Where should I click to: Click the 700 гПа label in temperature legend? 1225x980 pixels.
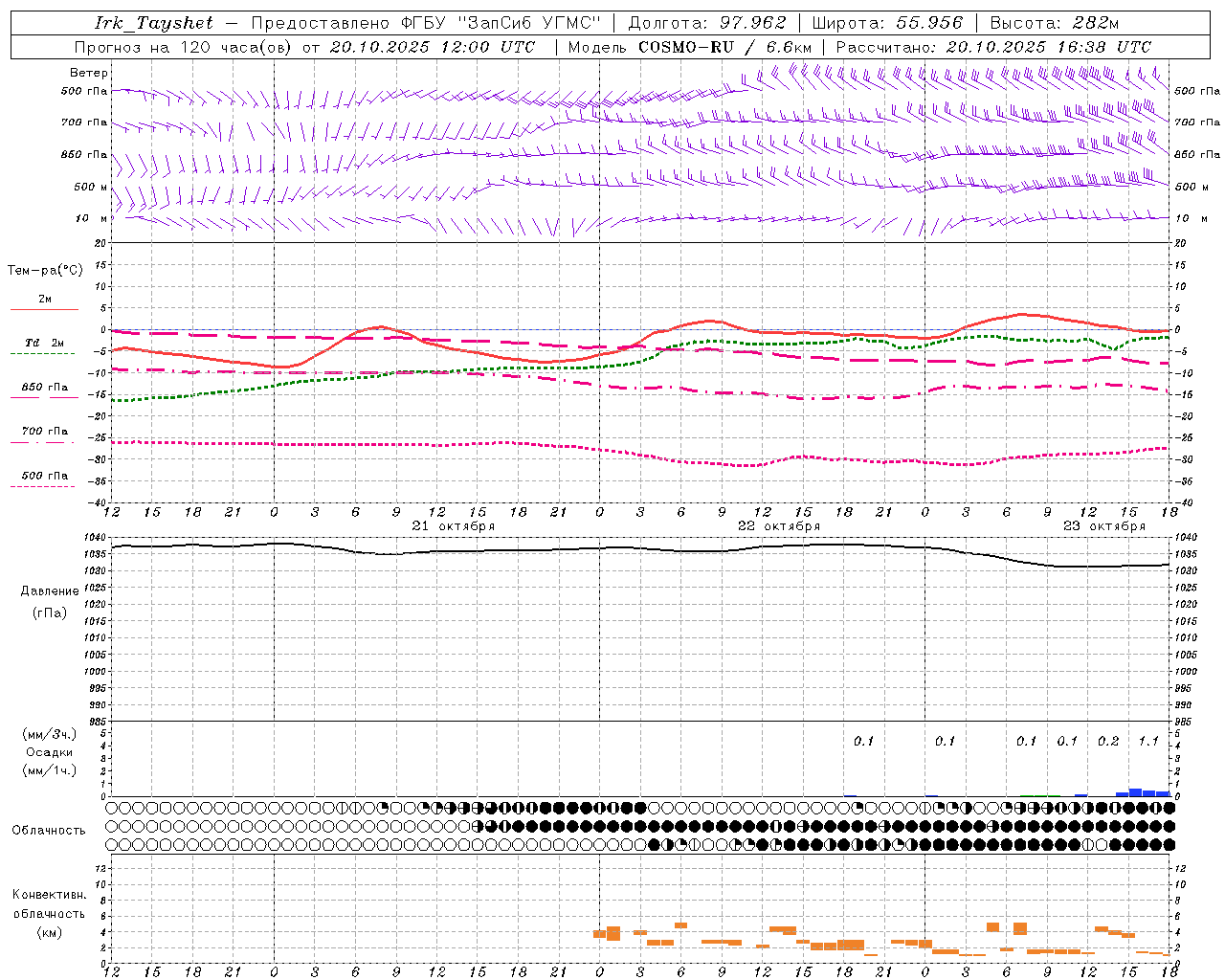coord(45,432)
